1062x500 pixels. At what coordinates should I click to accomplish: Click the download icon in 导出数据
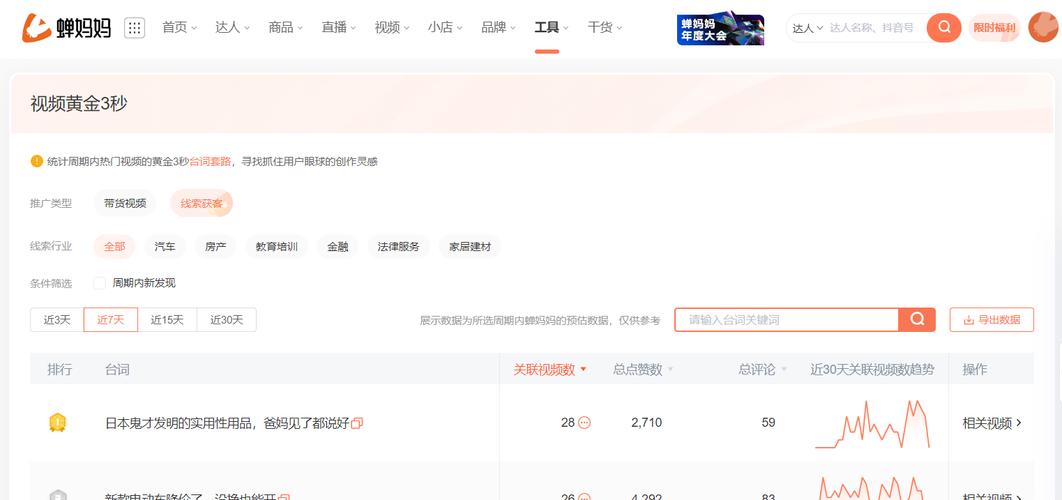969,320
